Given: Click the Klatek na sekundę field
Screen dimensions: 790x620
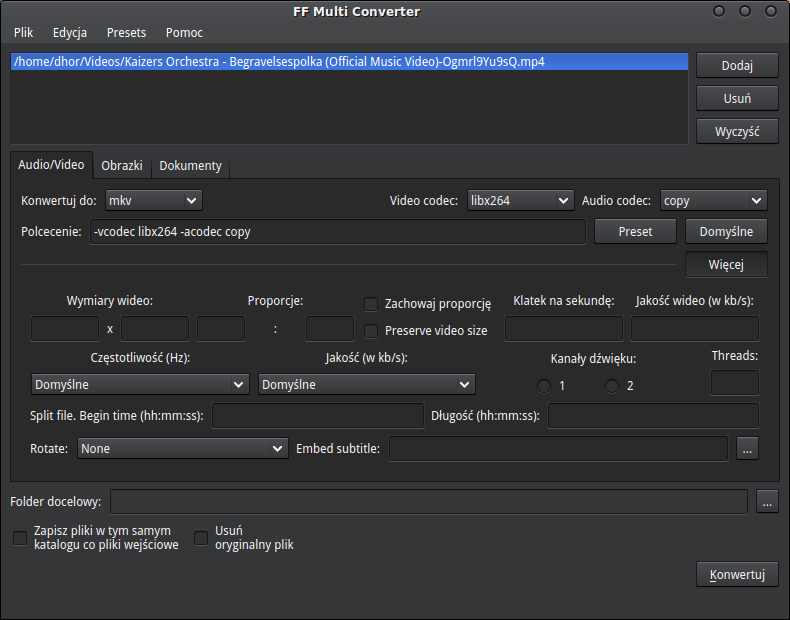Looking at the screenshot, I should (564, 329).
